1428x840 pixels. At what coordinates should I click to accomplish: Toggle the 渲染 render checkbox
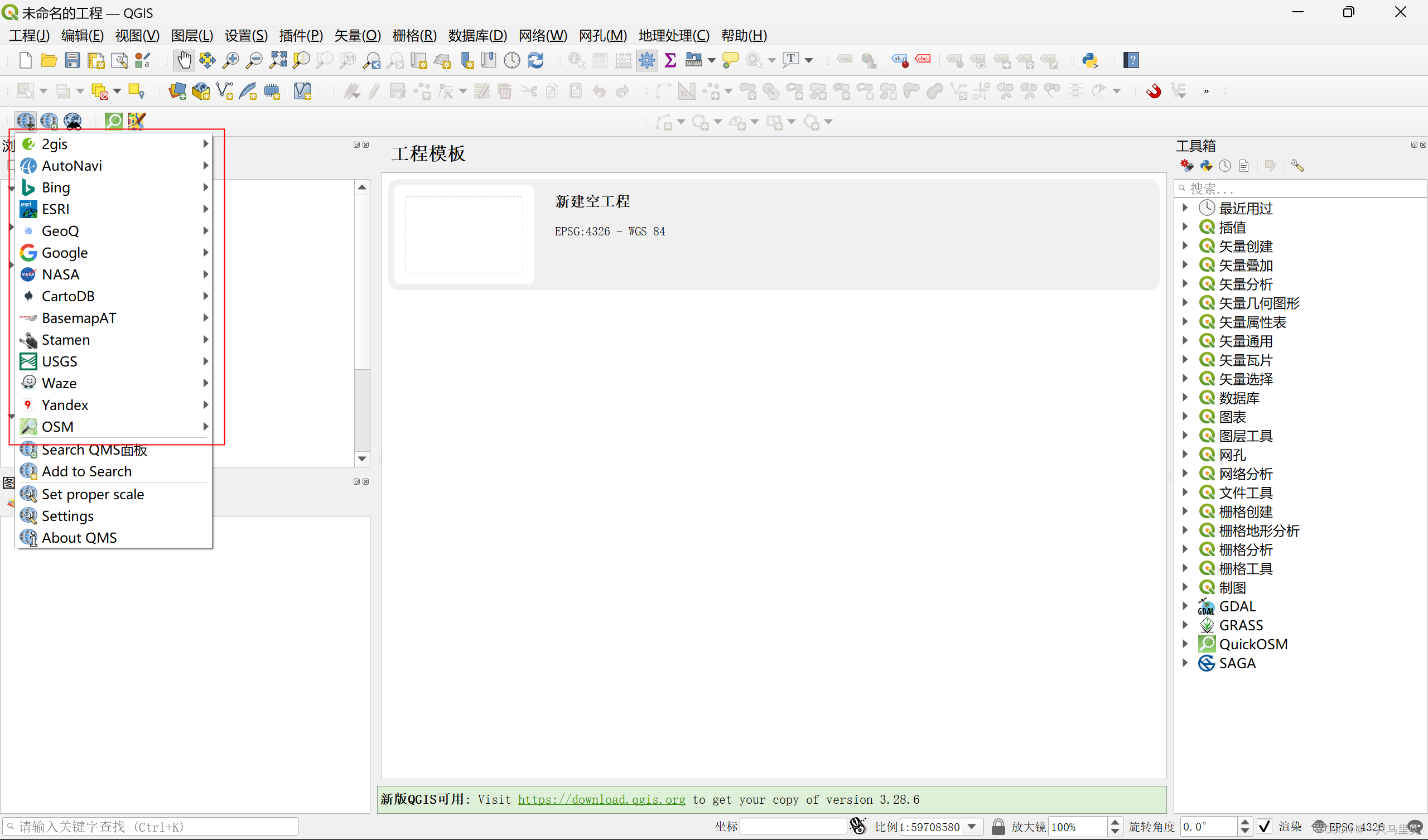(1264, 827)
